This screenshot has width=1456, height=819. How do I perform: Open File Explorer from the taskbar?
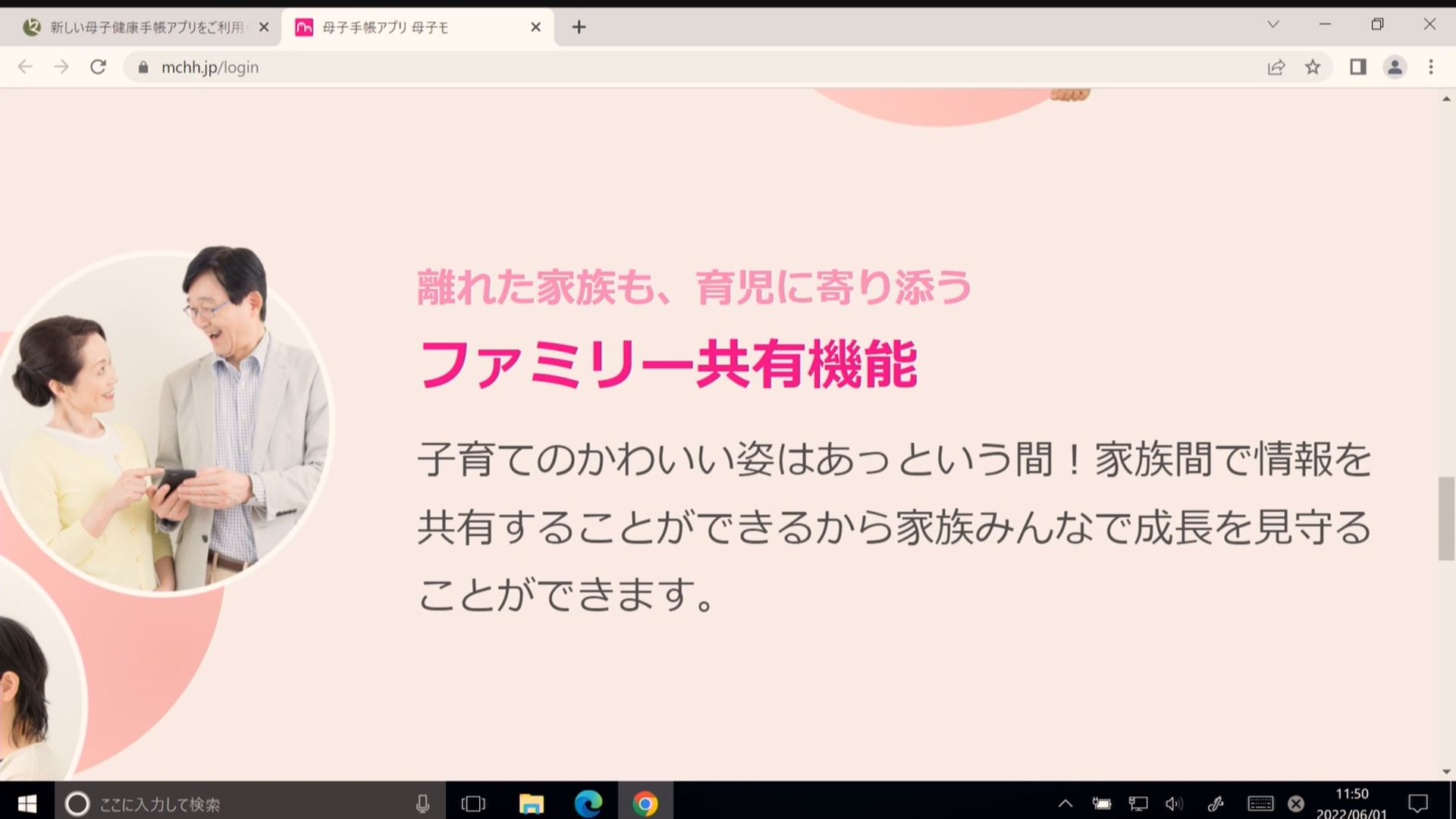(531, 804)
